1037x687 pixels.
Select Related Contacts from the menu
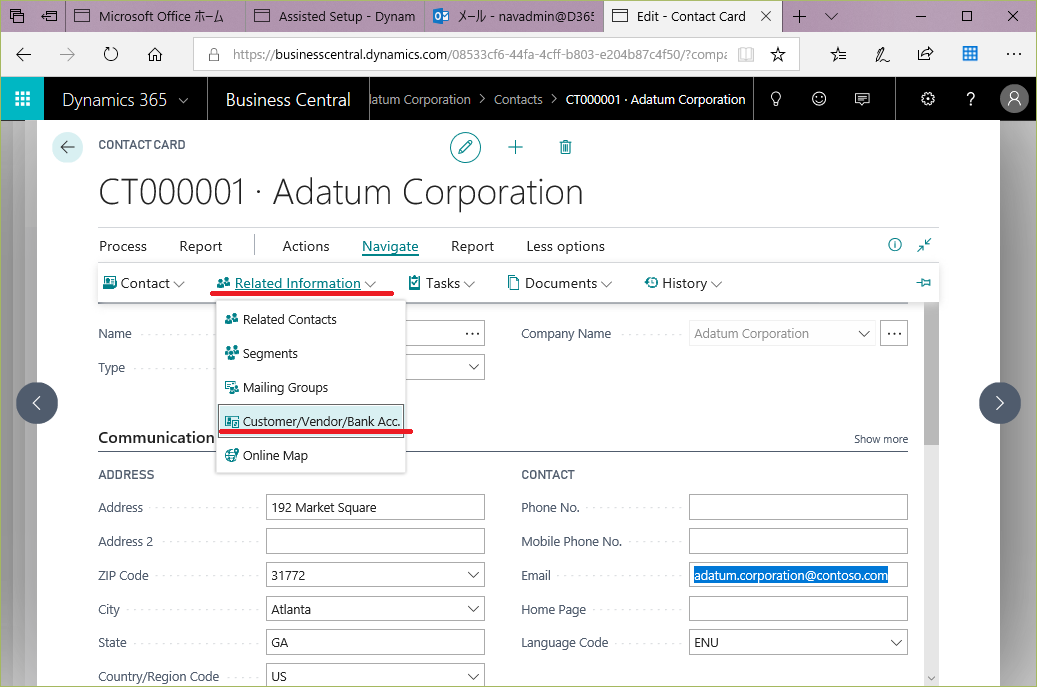(x=311, y=319)
